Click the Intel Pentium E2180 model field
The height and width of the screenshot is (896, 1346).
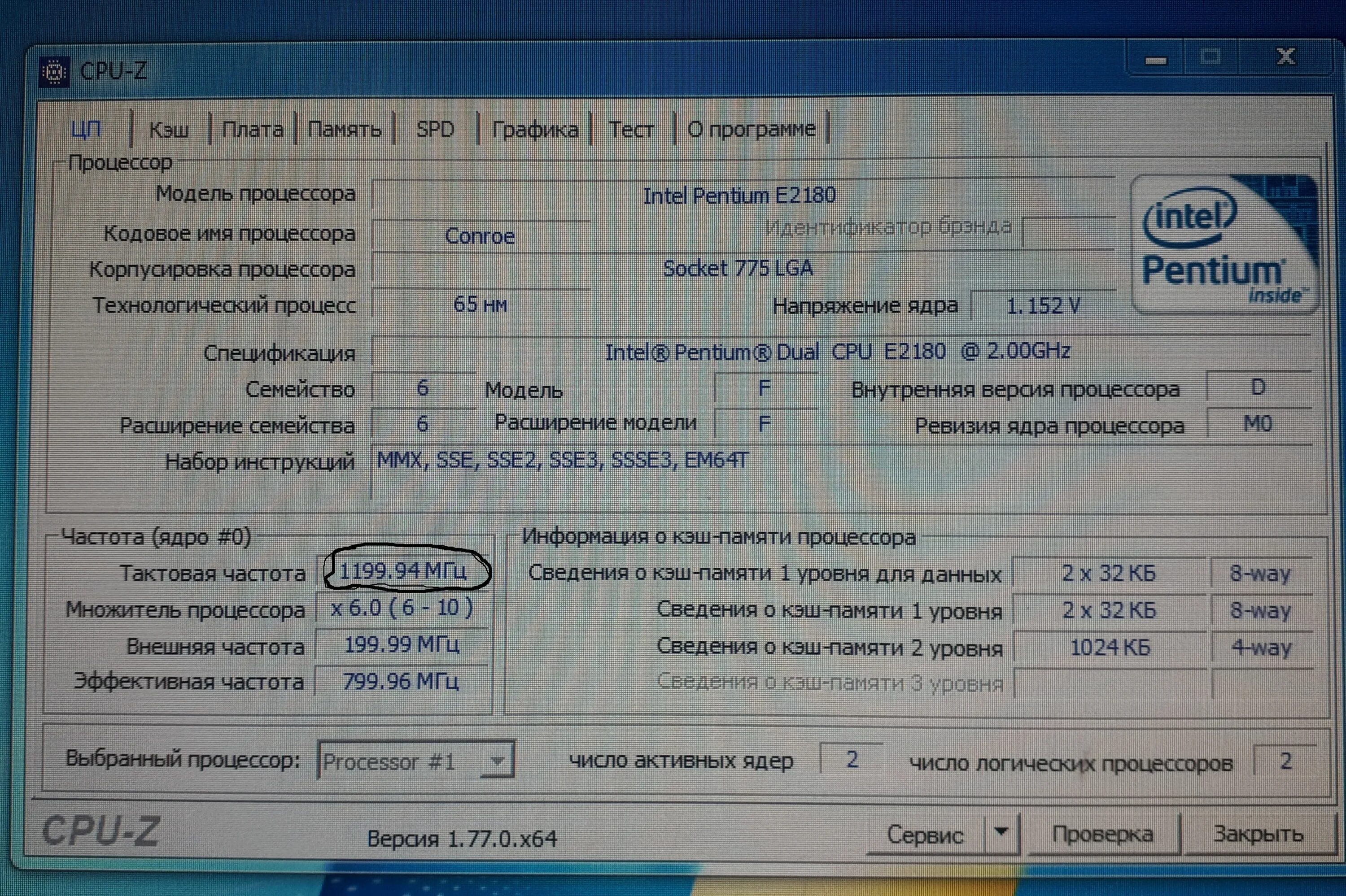point(739,196)
